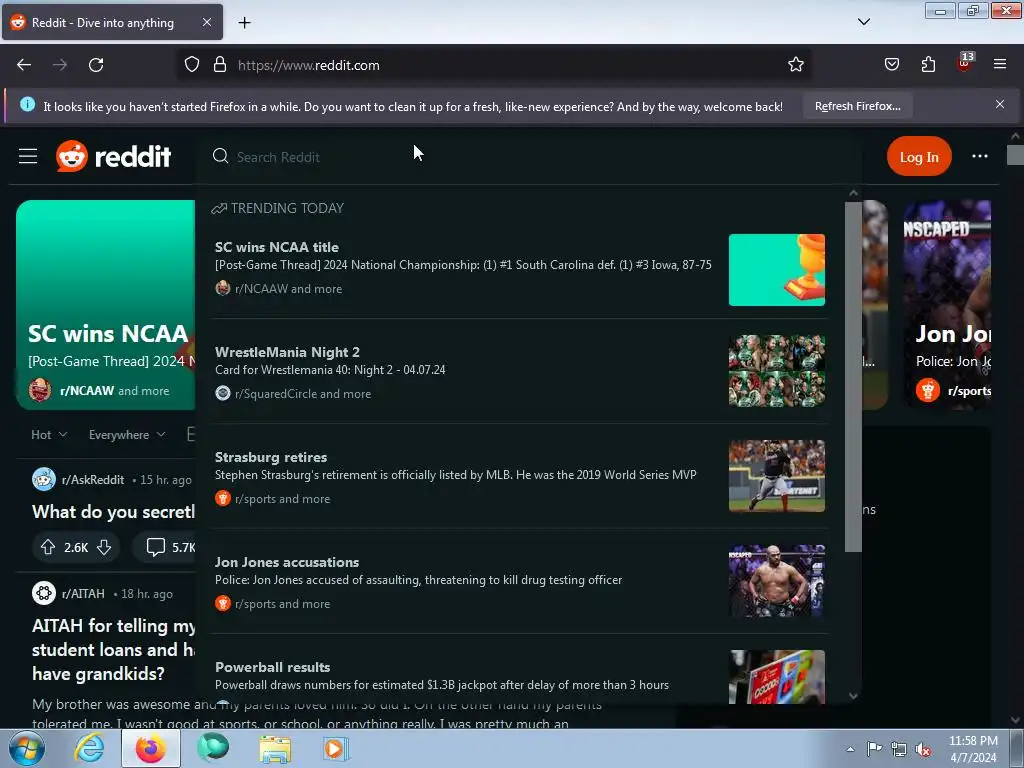This screenshot has height=768, width=1024.
Task: Reload the page with the refresh icon
Action: coord(96,65)
